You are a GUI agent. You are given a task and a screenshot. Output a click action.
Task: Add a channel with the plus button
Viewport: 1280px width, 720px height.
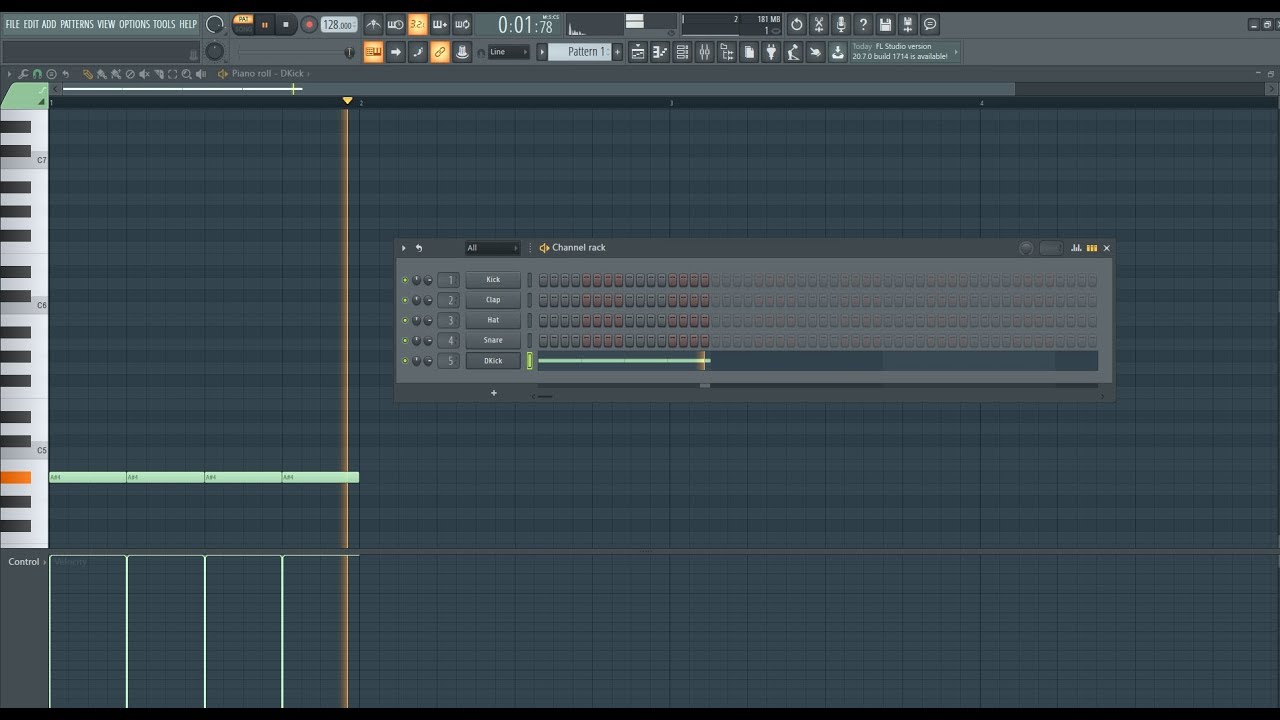click(x=493, y=393)
